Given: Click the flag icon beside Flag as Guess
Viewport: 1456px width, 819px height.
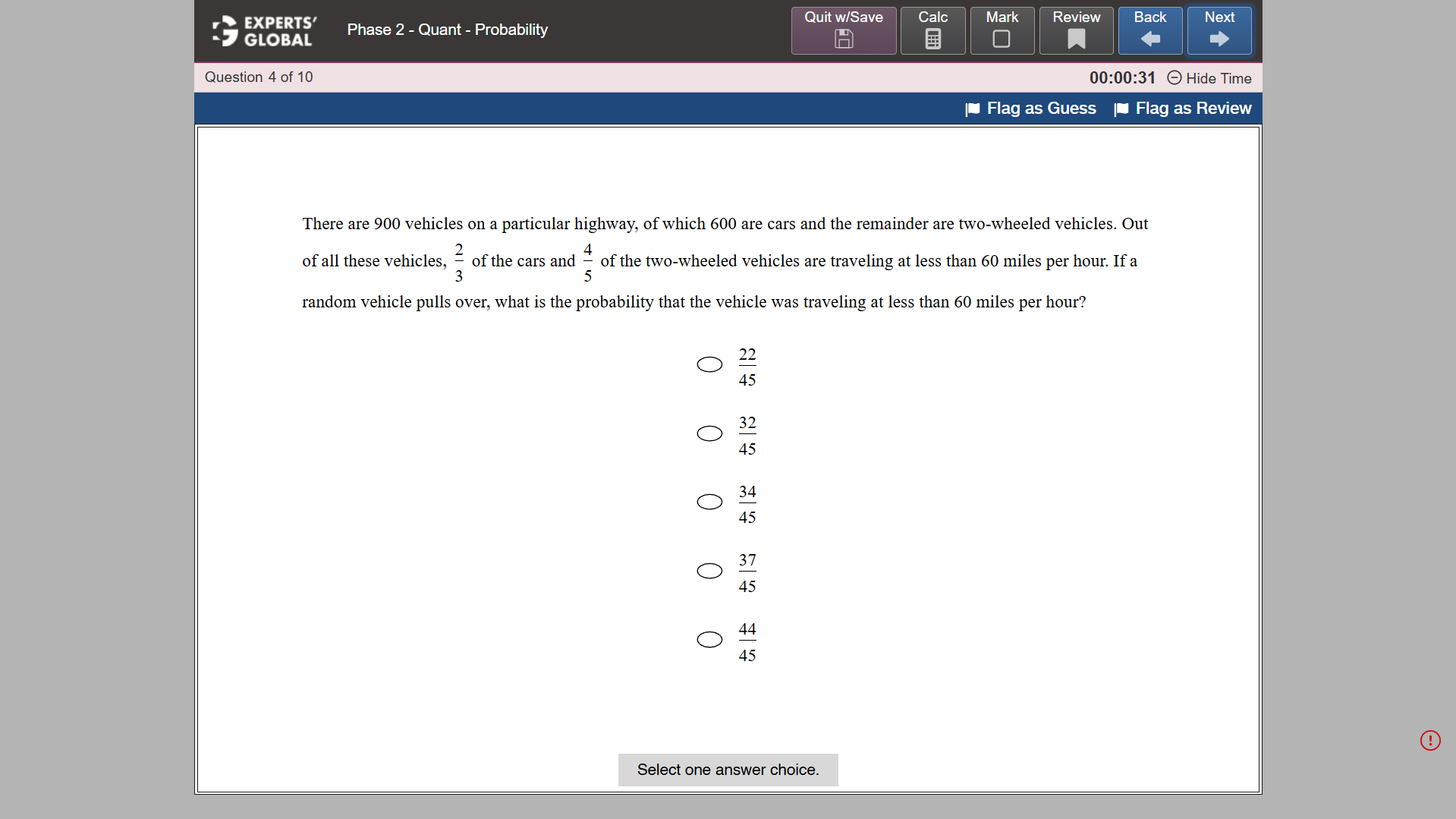Looking at the screenshot, I should coord(971,109).
